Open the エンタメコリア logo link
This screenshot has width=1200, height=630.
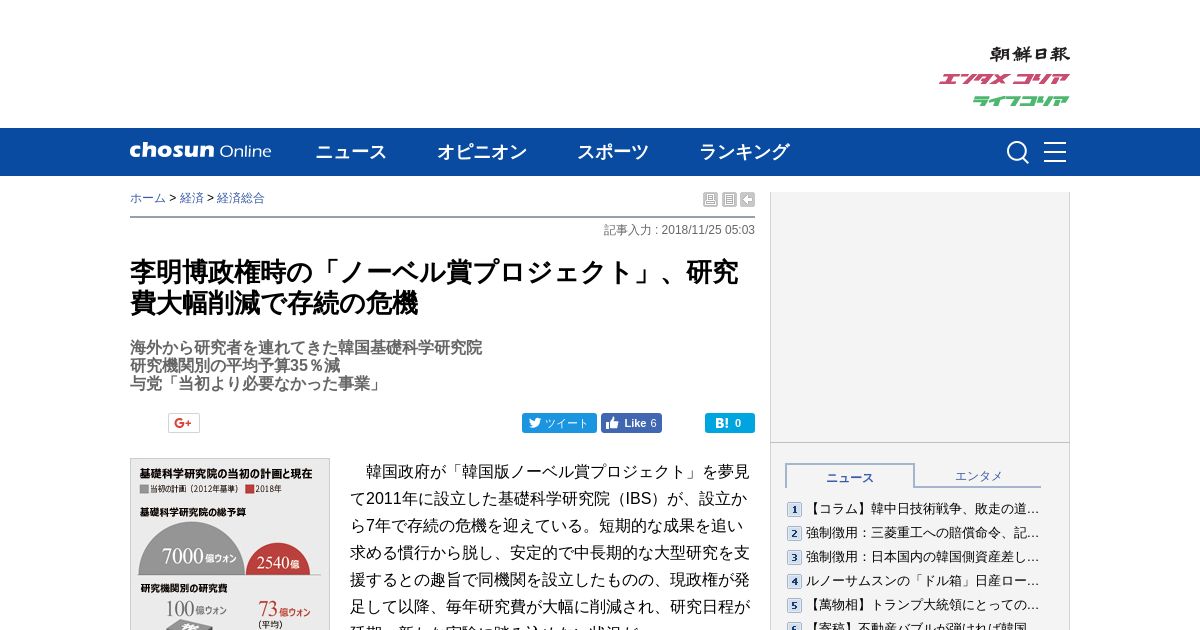pyautogui.click(x=1003, y=79)
